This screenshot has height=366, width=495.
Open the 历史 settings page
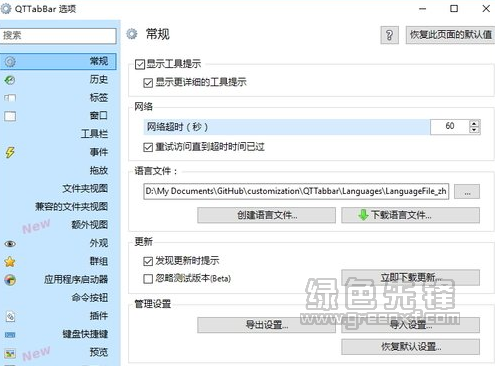pos(58,80)
